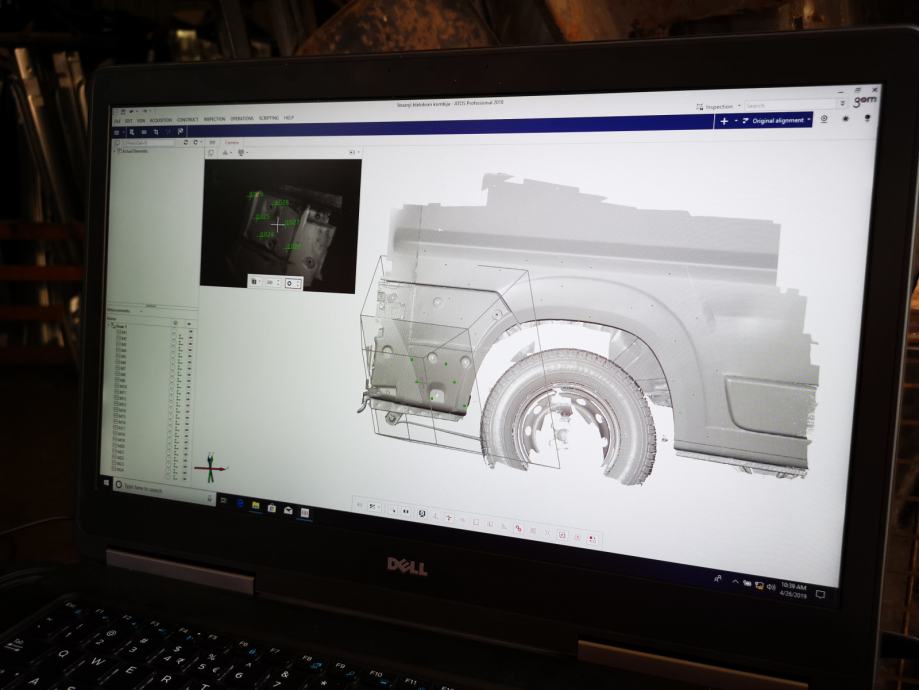The image size is (919, 690).
Task: Open the Windows Start menu
Action: pyautogui.click(x=107, y=482)
